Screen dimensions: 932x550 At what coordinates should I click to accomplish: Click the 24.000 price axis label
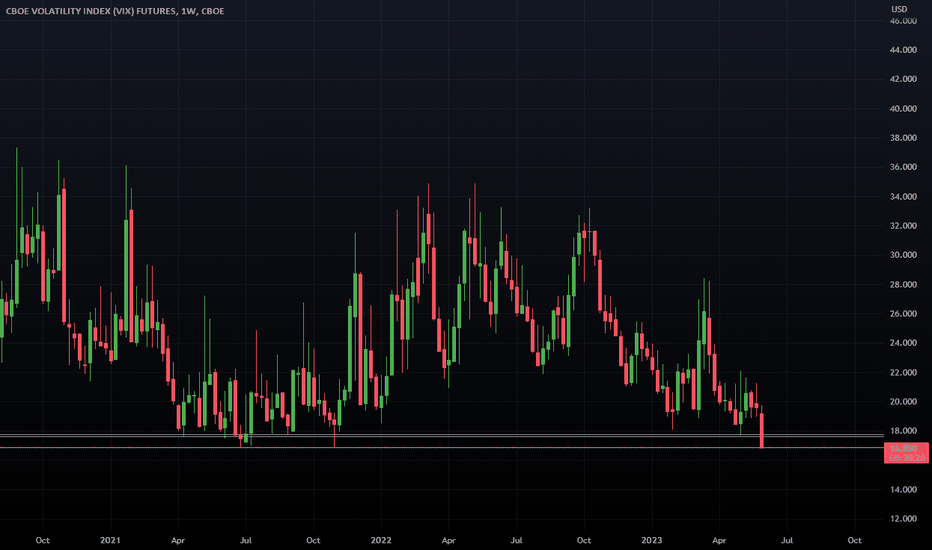(x=903, y=343)
